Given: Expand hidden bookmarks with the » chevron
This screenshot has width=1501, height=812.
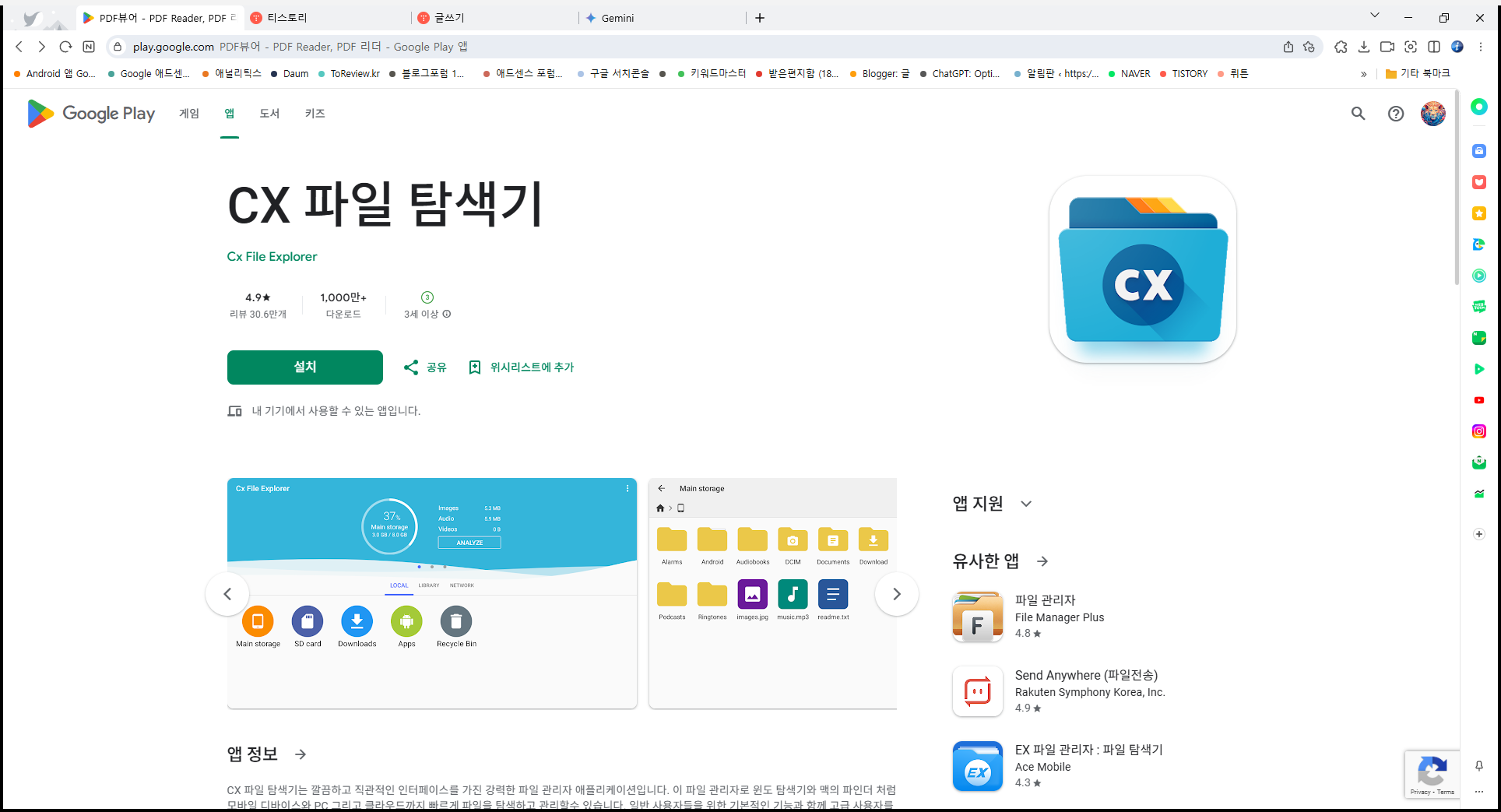Looking at the screenshot, I should pyautogui.click(x=1363, y=74).
